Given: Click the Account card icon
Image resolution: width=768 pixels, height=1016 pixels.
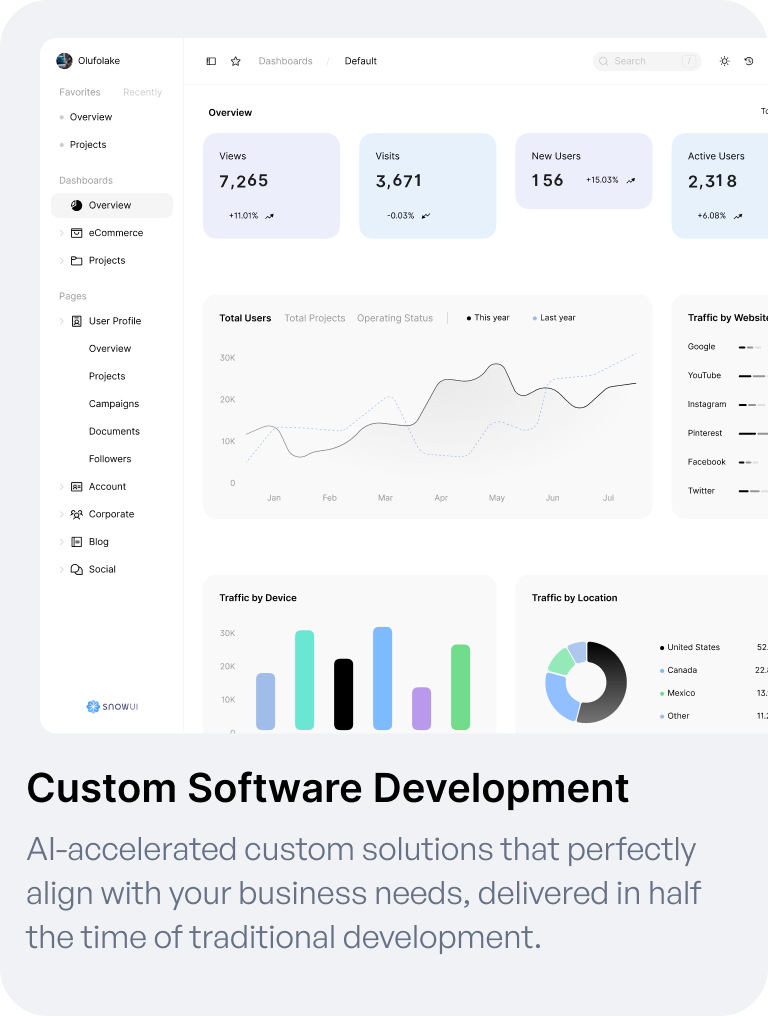Looking at the screenshot, I should coord(76,487).
